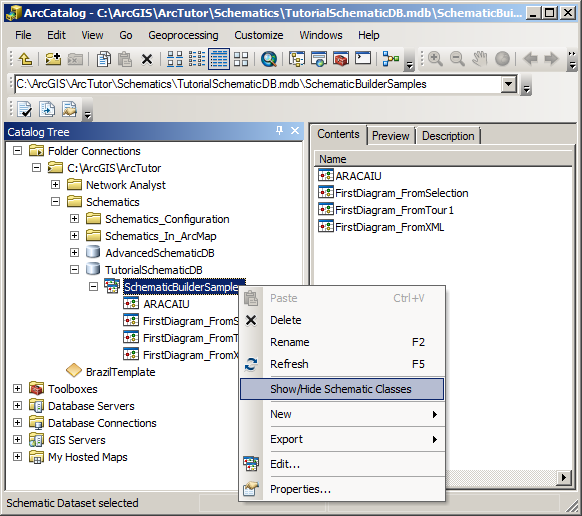
Task: Expand the AdvancedSchematicDB geodatabase
Action: 75,252
